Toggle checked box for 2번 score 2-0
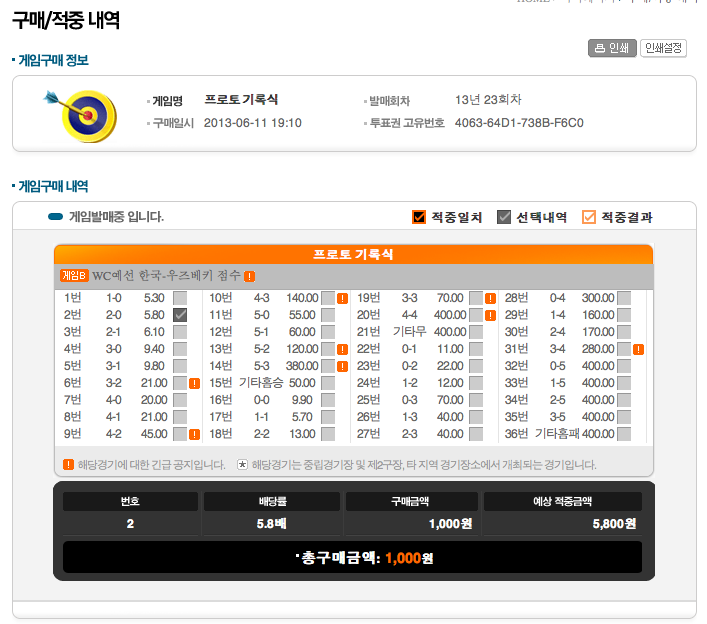This screenshot has height=624, width=707. 180,315
